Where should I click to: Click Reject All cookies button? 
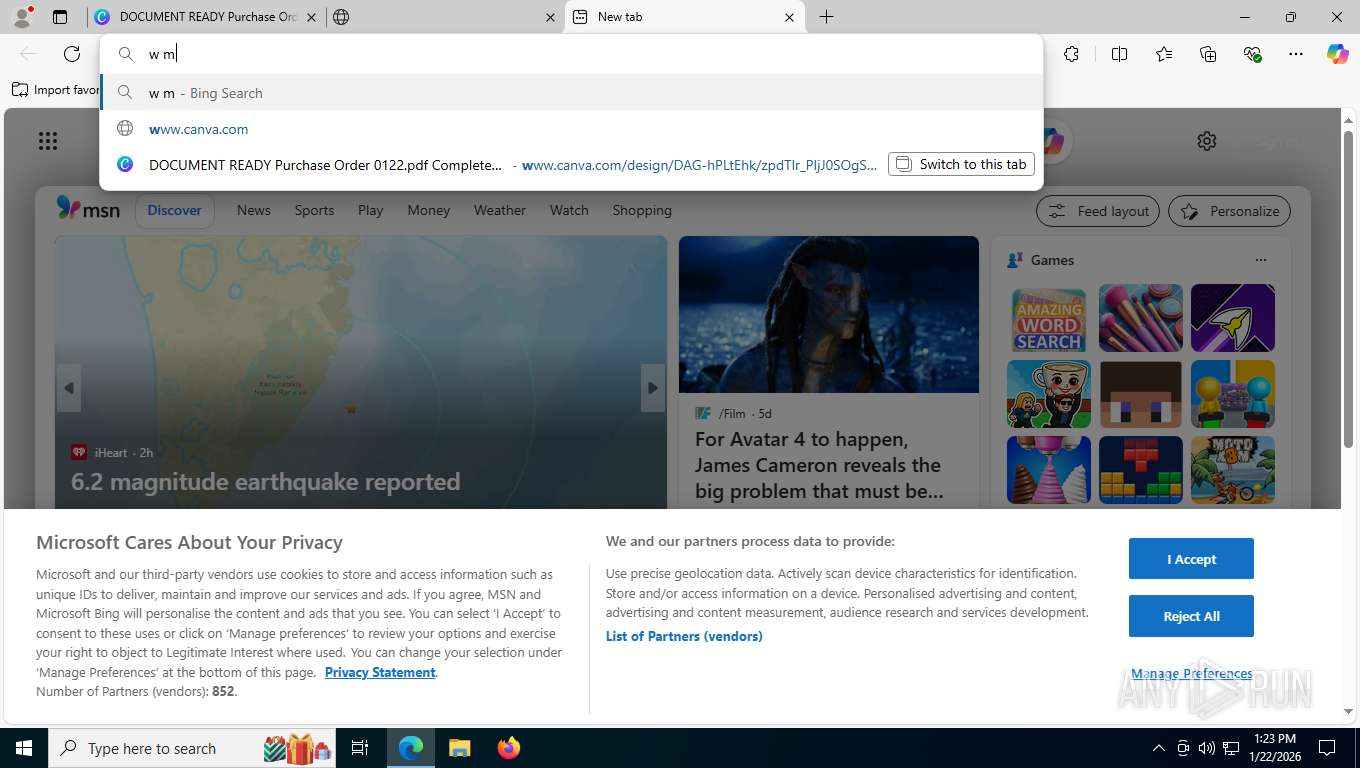[x=1191, y=616]
